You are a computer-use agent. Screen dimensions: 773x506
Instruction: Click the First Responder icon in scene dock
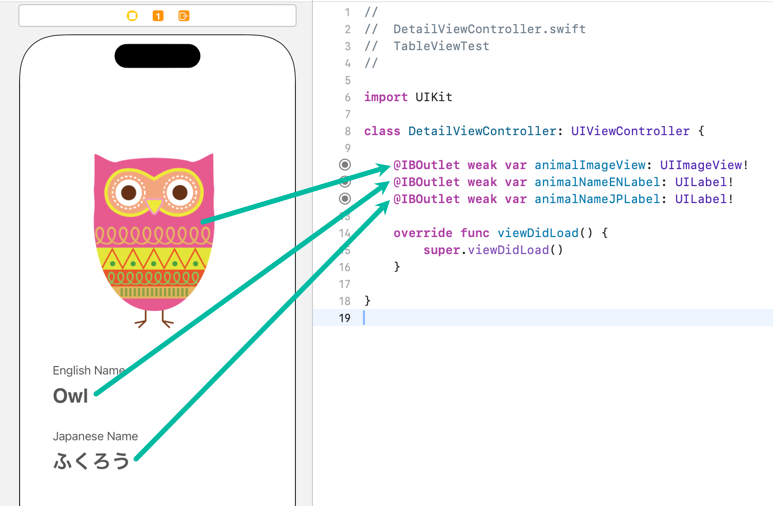158,16
